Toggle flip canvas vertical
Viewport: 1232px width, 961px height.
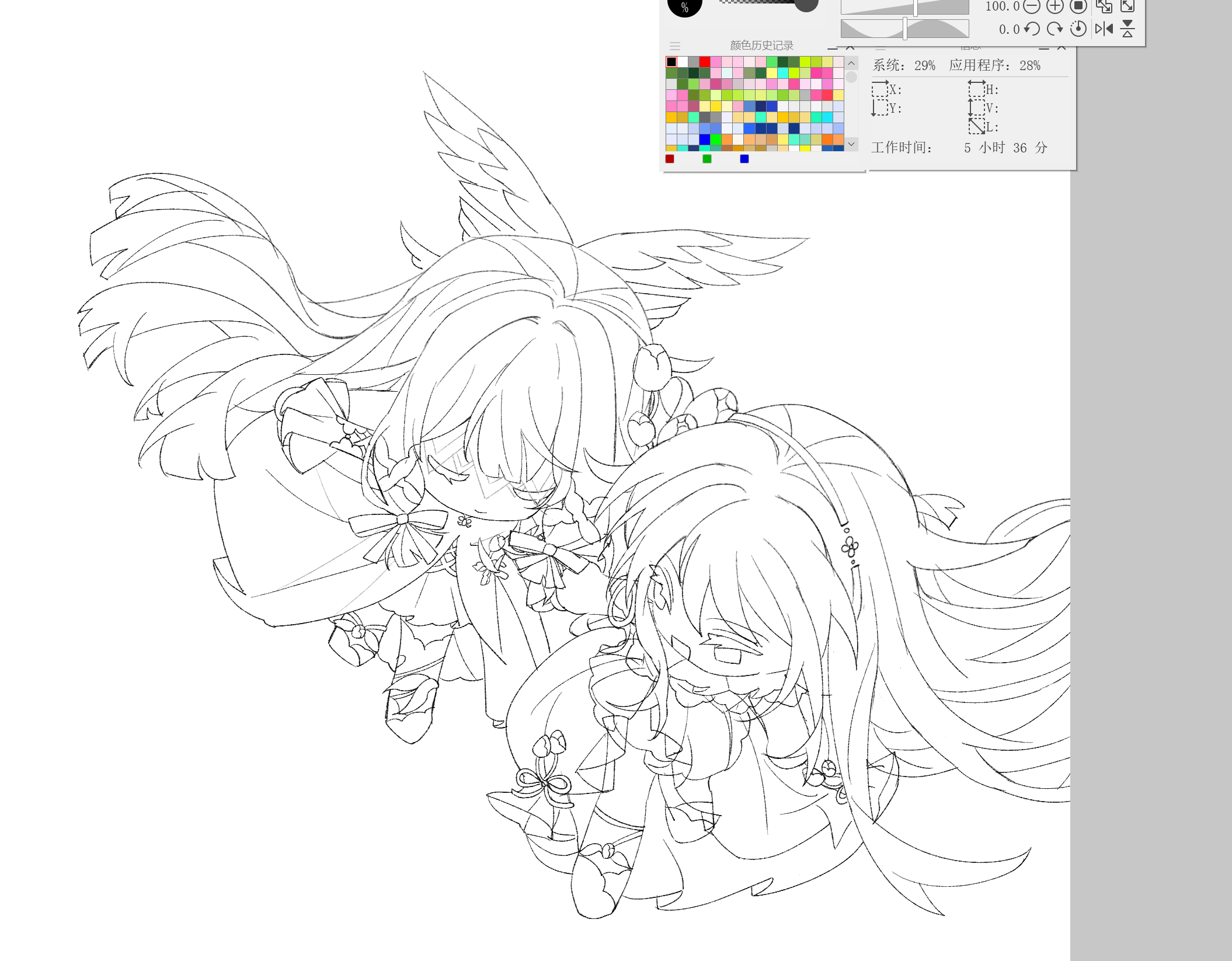tap(1127, 29)
